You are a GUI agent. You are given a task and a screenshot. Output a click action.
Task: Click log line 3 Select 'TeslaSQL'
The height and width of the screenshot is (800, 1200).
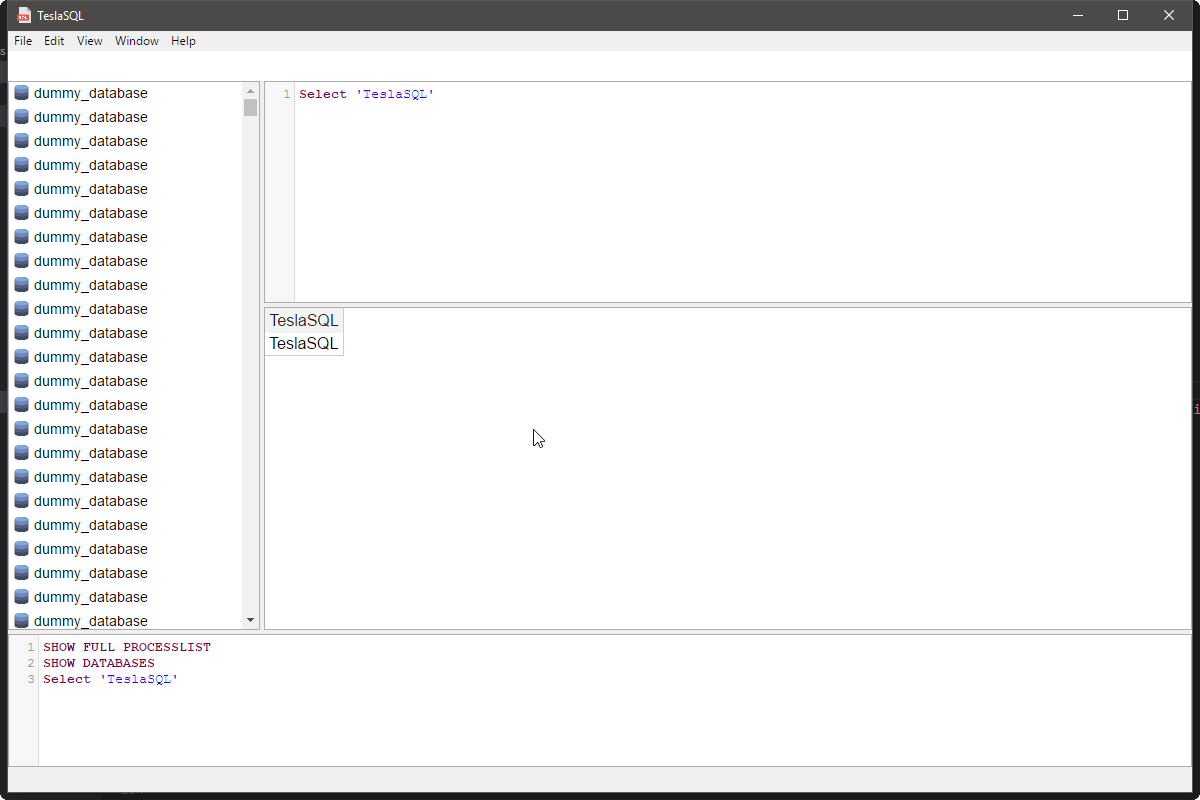pos(111,679)
